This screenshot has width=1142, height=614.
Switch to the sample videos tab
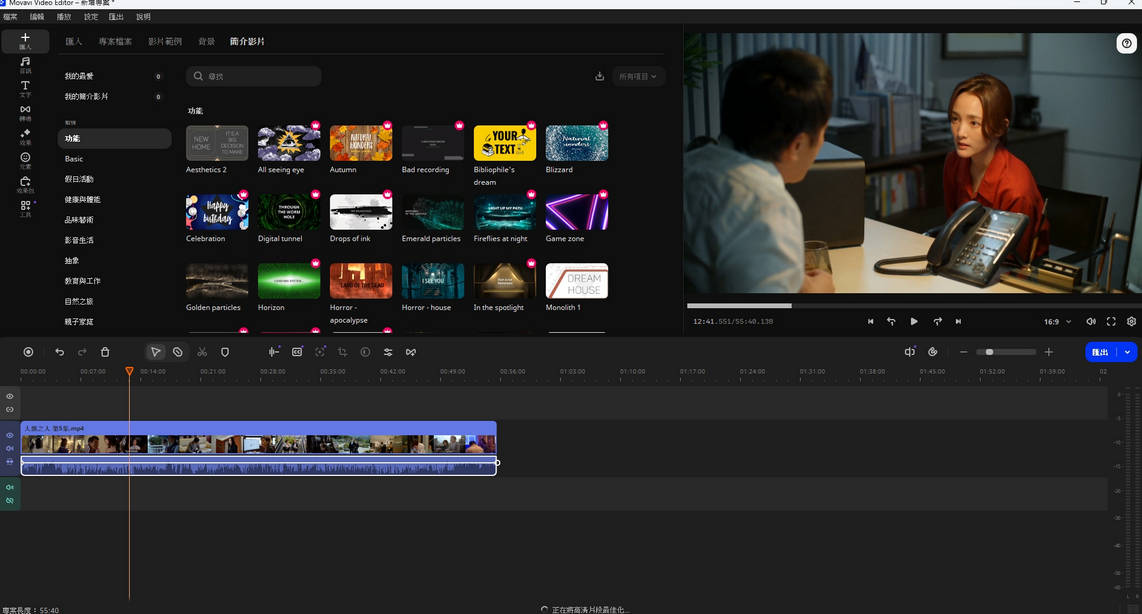(x=165, y=42)
